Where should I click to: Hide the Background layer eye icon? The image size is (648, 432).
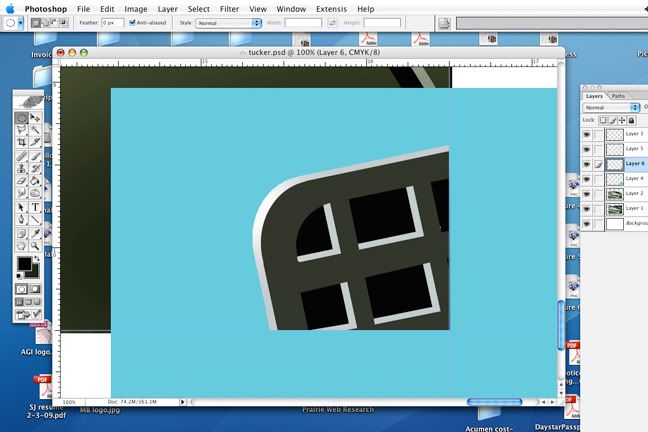[586, 224]
